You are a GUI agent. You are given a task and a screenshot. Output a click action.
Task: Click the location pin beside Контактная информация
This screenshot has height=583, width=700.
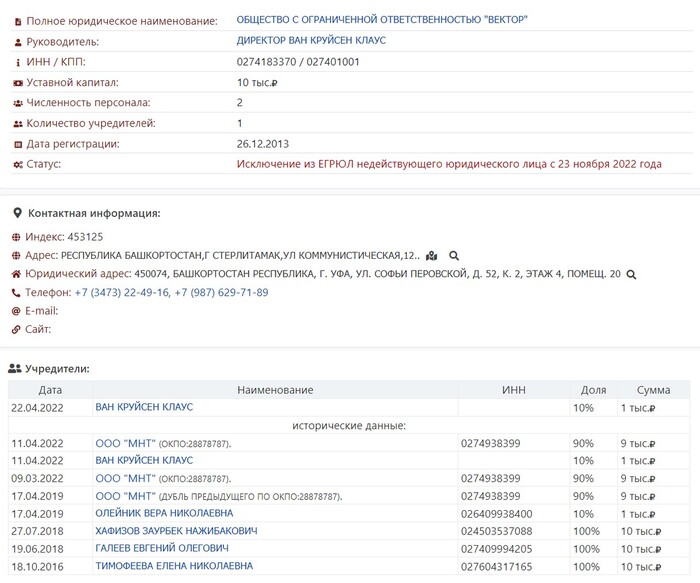coord(16,213)
